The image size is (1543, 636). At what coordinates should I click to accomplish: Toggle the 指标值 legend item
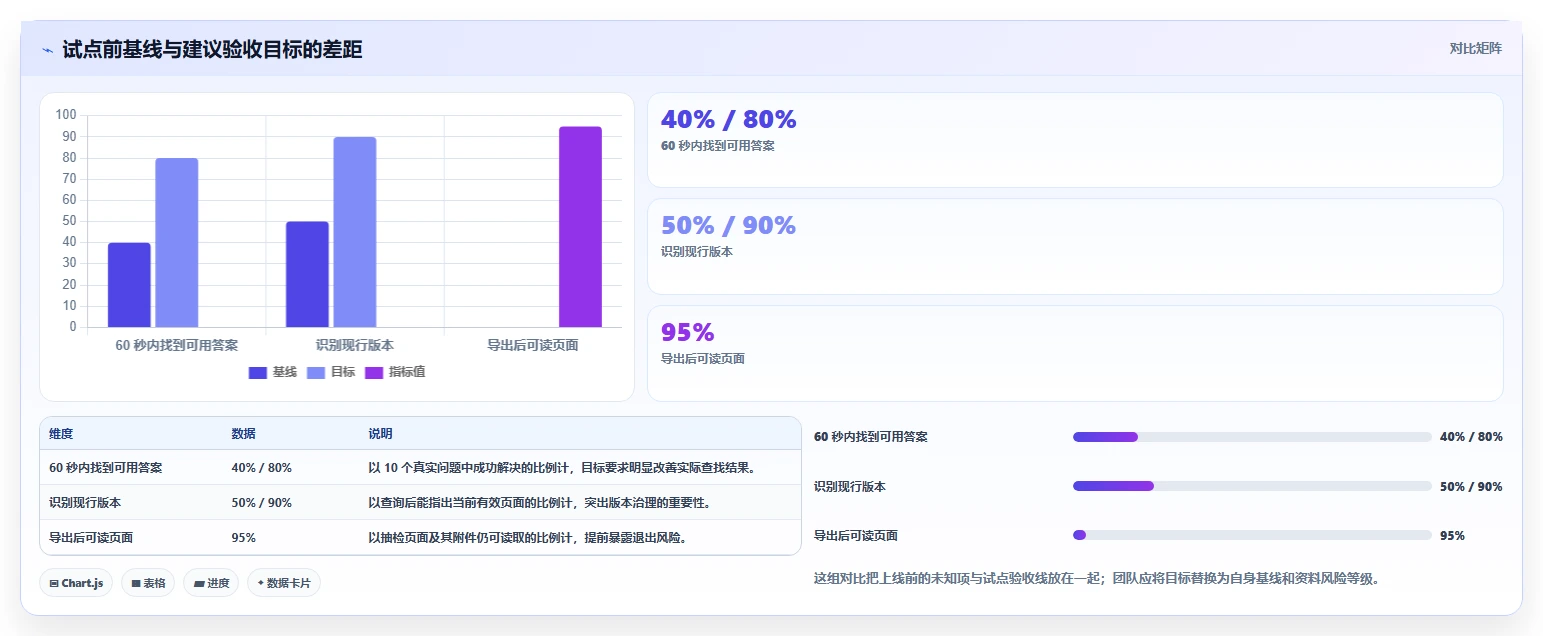pyautogui.click(x=395, y=372)
